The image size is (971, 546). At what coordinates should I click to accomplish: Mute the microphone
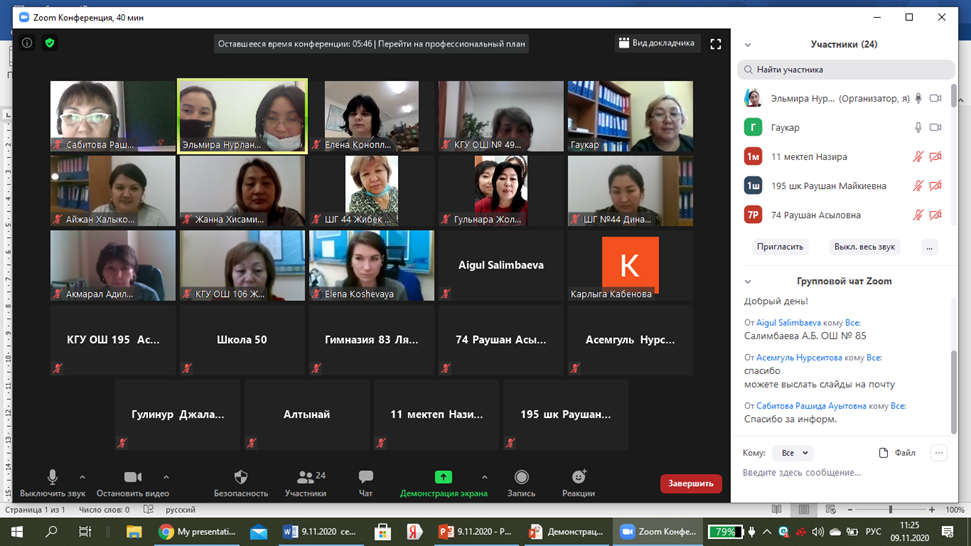pyautogui.click(x=53, y=483)
